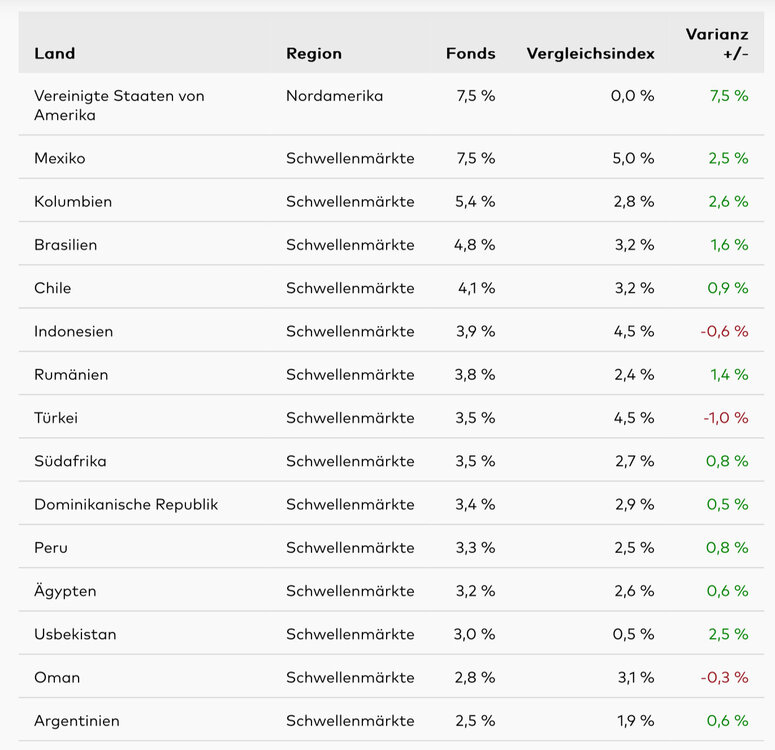Screen dimensions: 775x750
Task: Click the Indonesien variance value -0,6 %
Action: 724,331
